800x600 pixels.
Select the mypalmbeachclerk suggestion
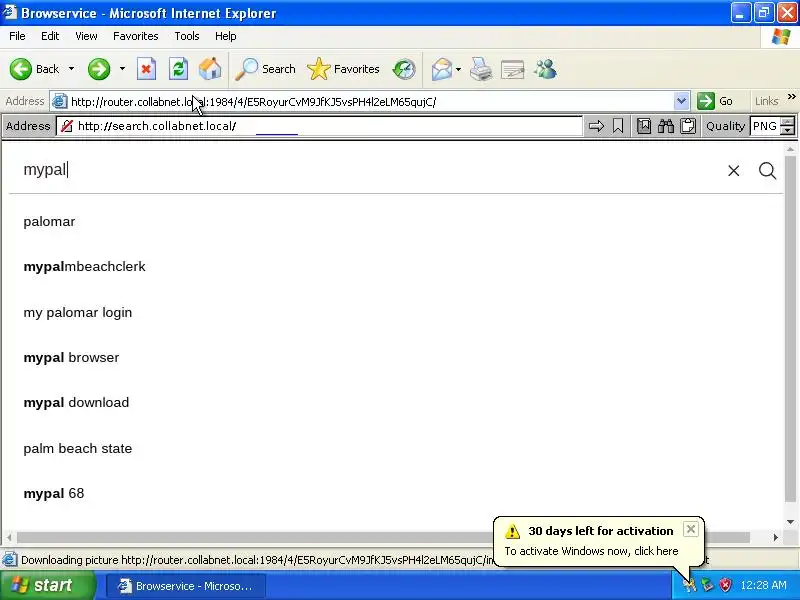tap(85, 267)
